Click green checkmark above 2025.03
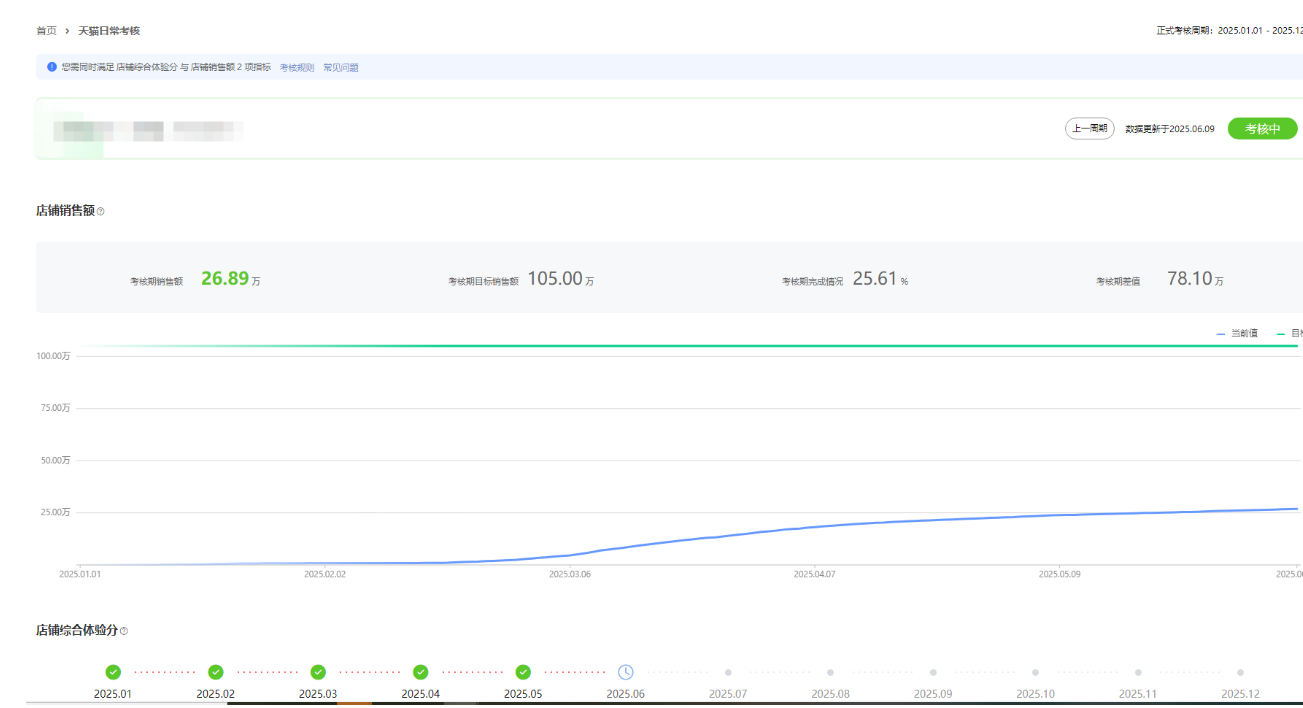This screenshot has width=1303, height=708. (x=318, y=672)
